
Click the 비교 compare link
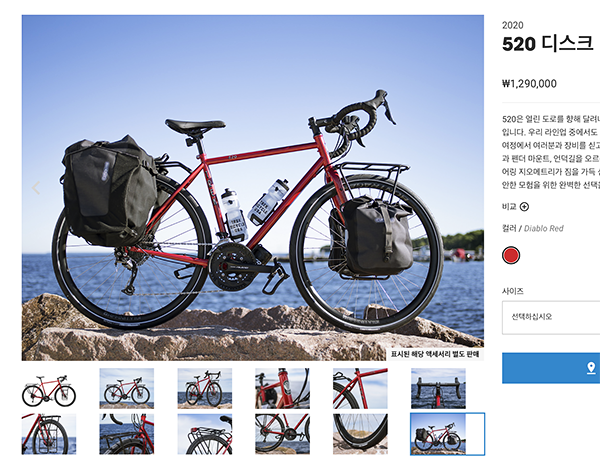pyautogui.click(x=509, y=207)
